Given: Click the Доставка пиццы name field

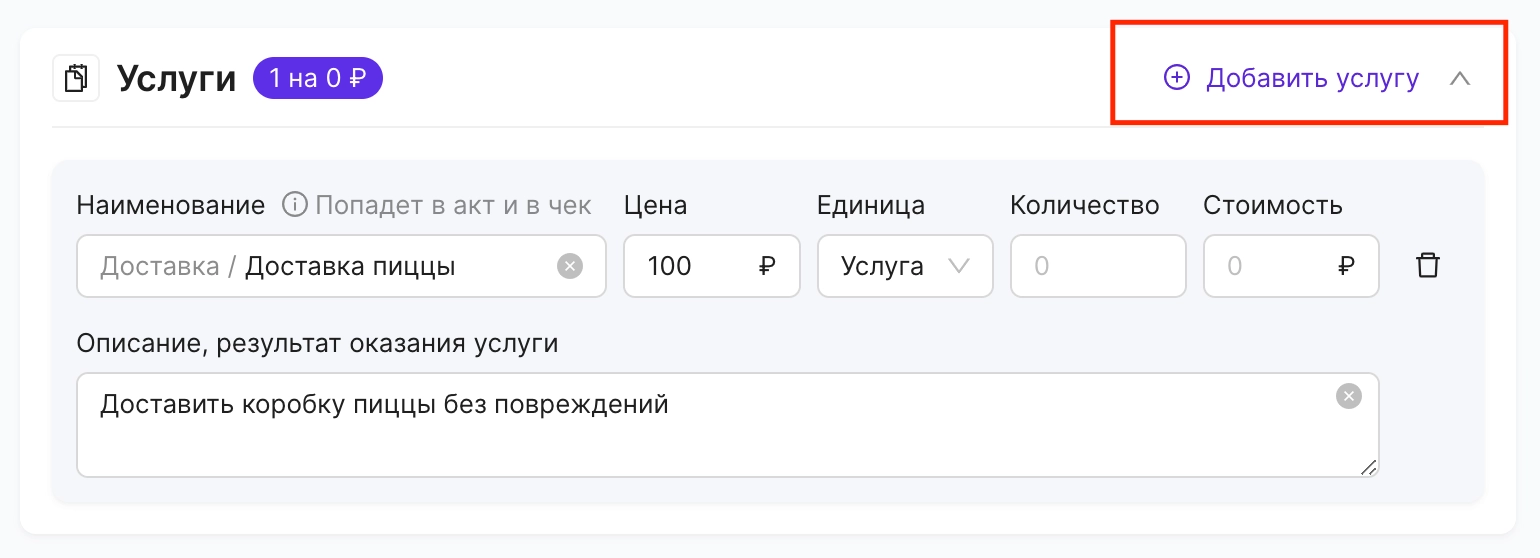Looking at the screenshot, I should coord(341,266).
